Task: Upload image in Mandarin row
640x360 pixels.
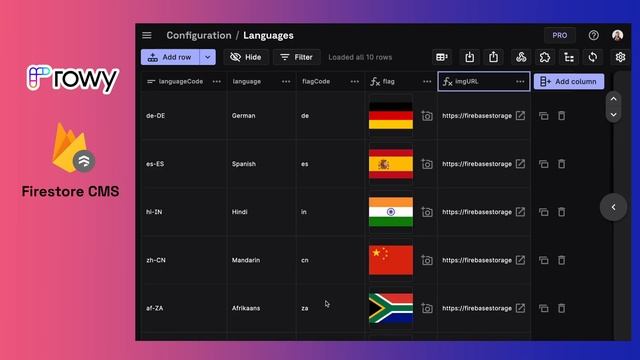Action: [427, 260]
